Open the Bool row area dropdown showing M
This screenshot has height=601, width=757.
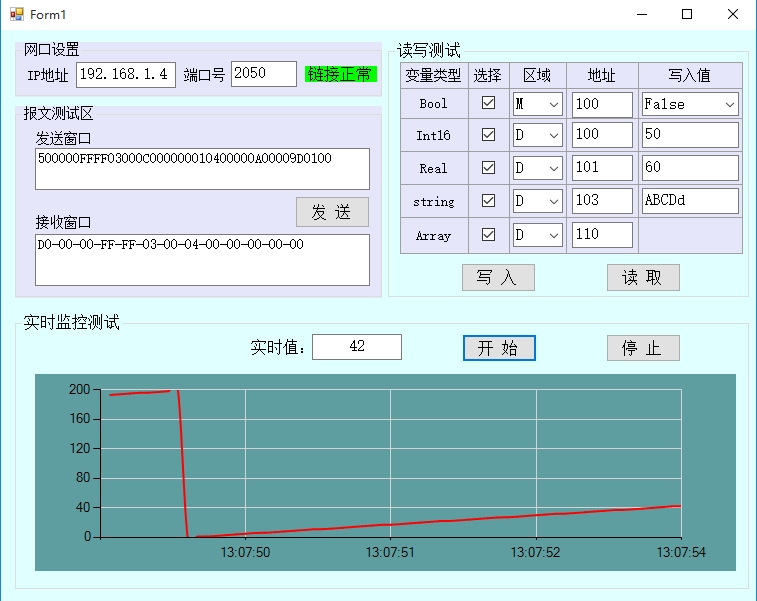point(538,104)
